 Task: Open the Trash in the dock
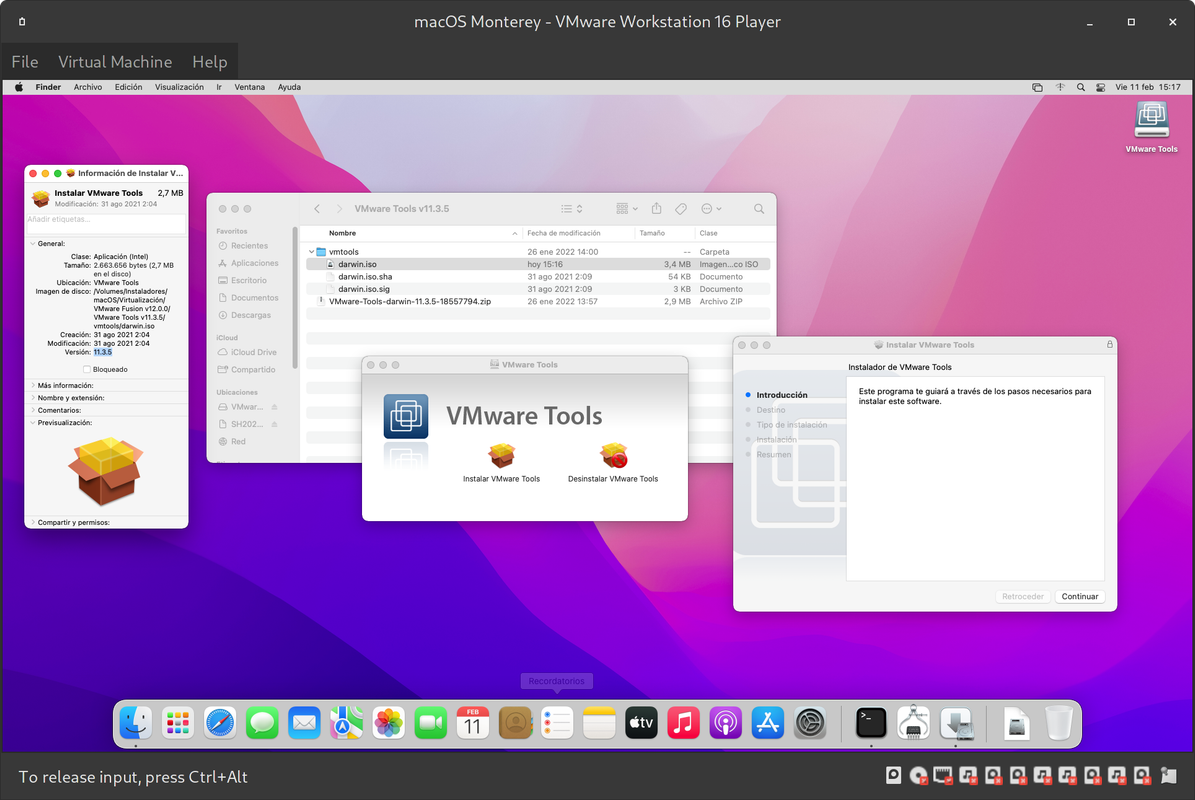[x=1059, y=722]
